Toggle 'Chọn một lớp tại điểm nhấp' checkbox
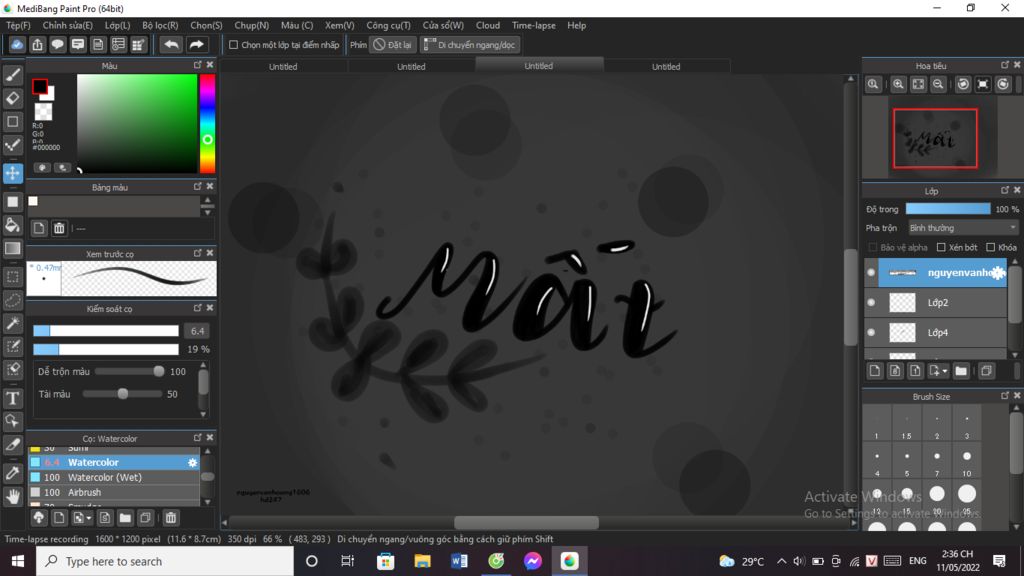 [233, 45]
